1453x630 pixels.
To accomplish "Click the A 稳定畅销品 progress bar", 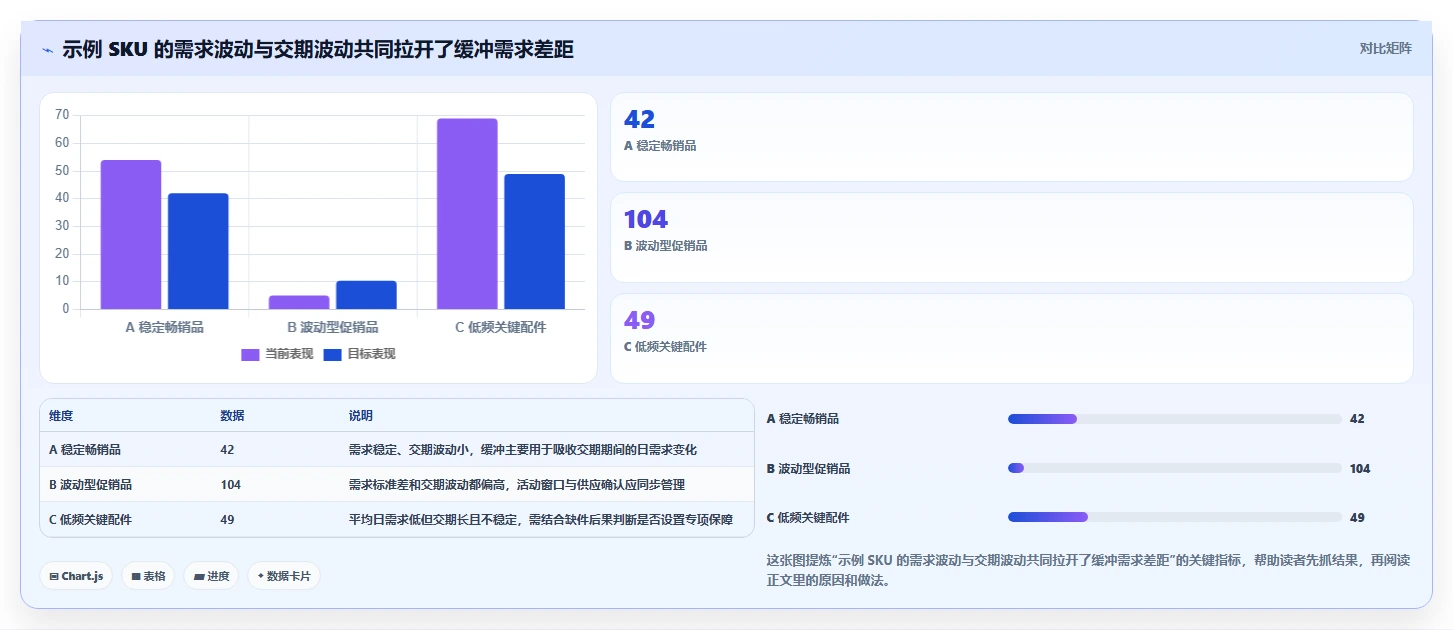I will pos(1175,419).
